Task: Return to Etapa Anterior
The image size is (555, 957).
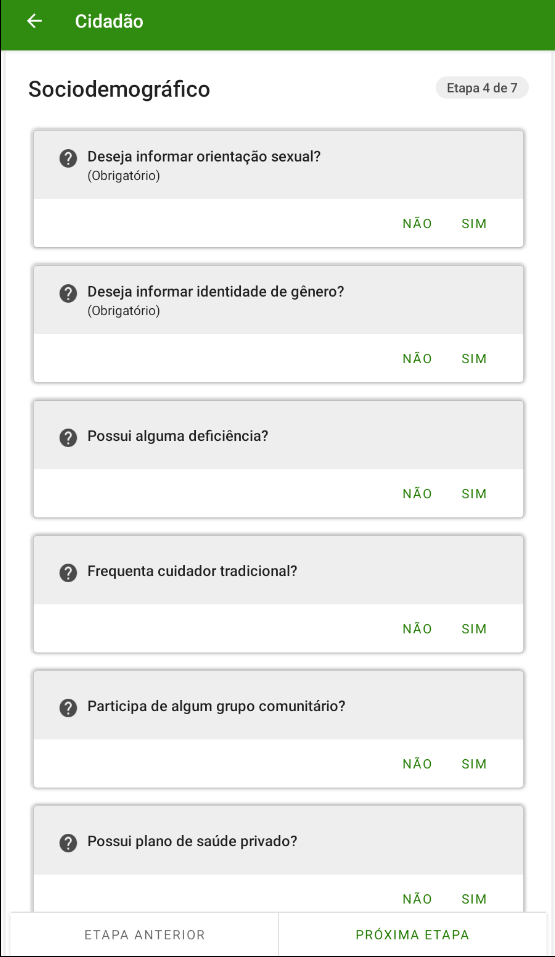Action: click(x=145, y=934)
